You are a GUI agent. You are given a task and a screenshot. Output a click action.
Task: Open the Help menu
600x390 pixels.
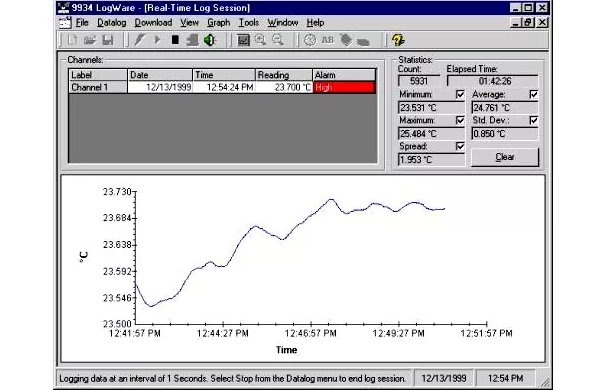[315, 23]
